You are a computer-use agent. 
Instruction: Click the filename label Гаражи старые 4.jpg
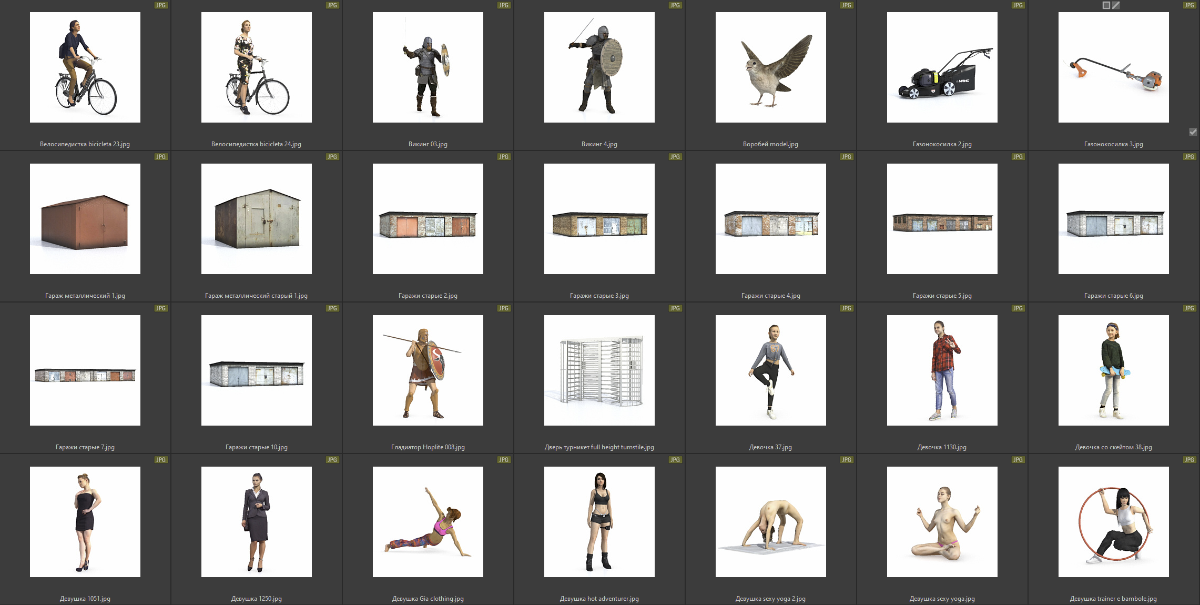pos(771,296)
